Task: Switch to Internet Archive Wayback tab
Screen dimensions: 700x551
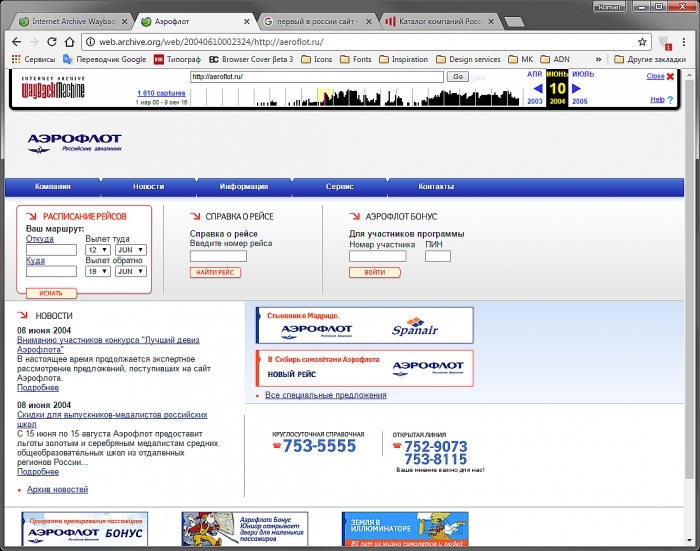Action: 71,21
